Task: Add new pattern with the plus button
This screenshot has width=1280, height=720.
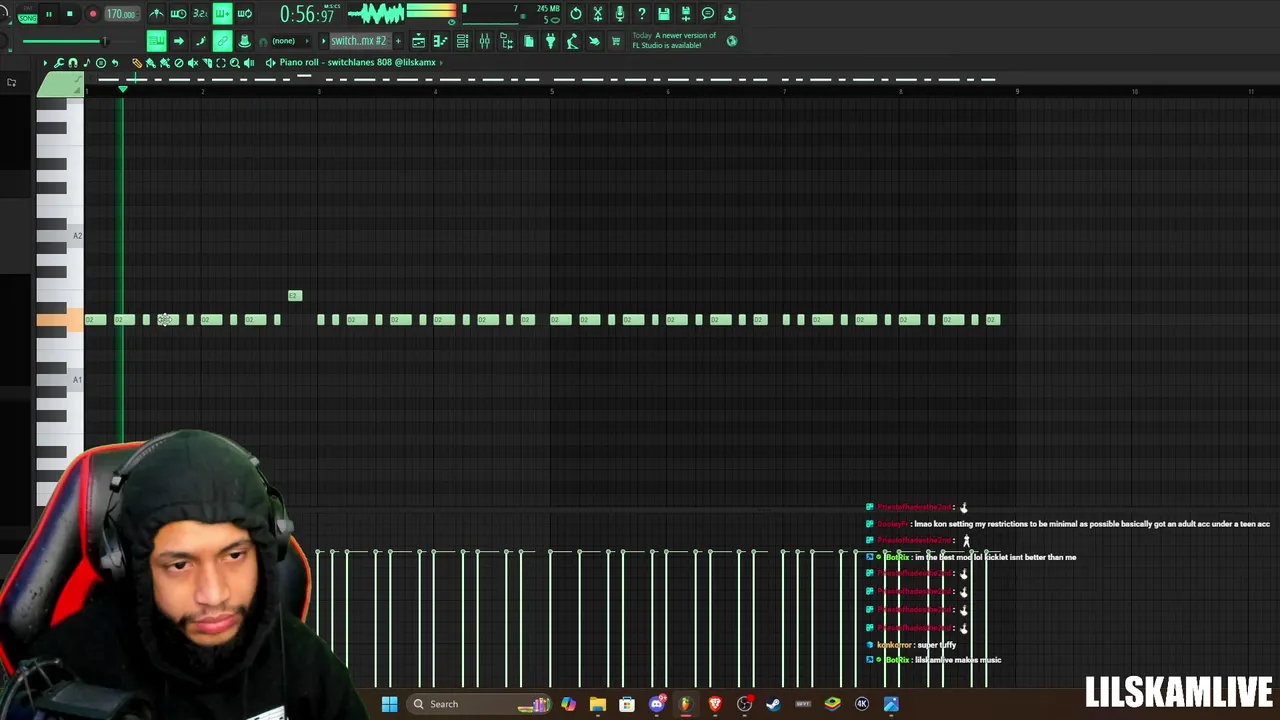Action: tap(398, 41)
